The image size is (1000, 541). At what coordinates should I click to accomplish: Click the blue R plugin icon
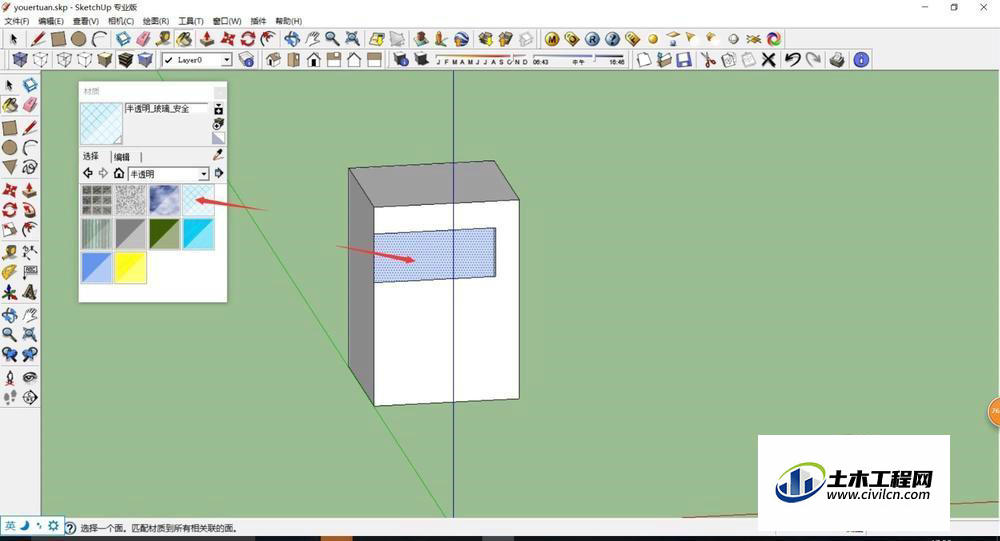click(592, 39)
